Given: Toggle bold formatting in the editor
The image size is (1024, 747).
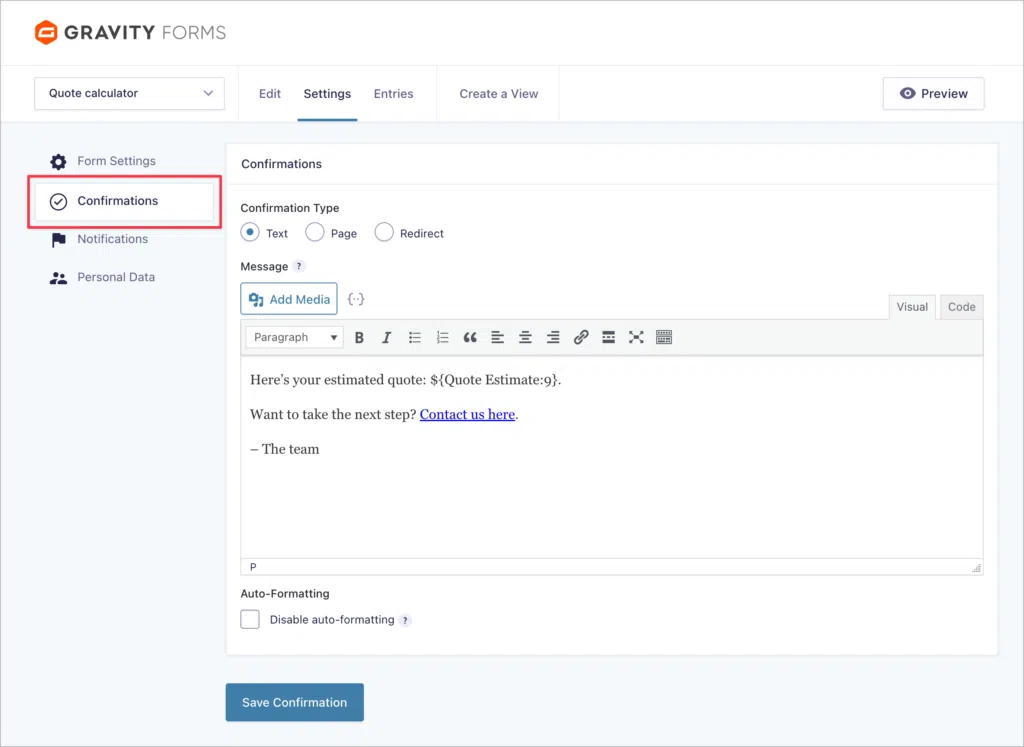Looking at the screenshot, I should click(359, 337).
